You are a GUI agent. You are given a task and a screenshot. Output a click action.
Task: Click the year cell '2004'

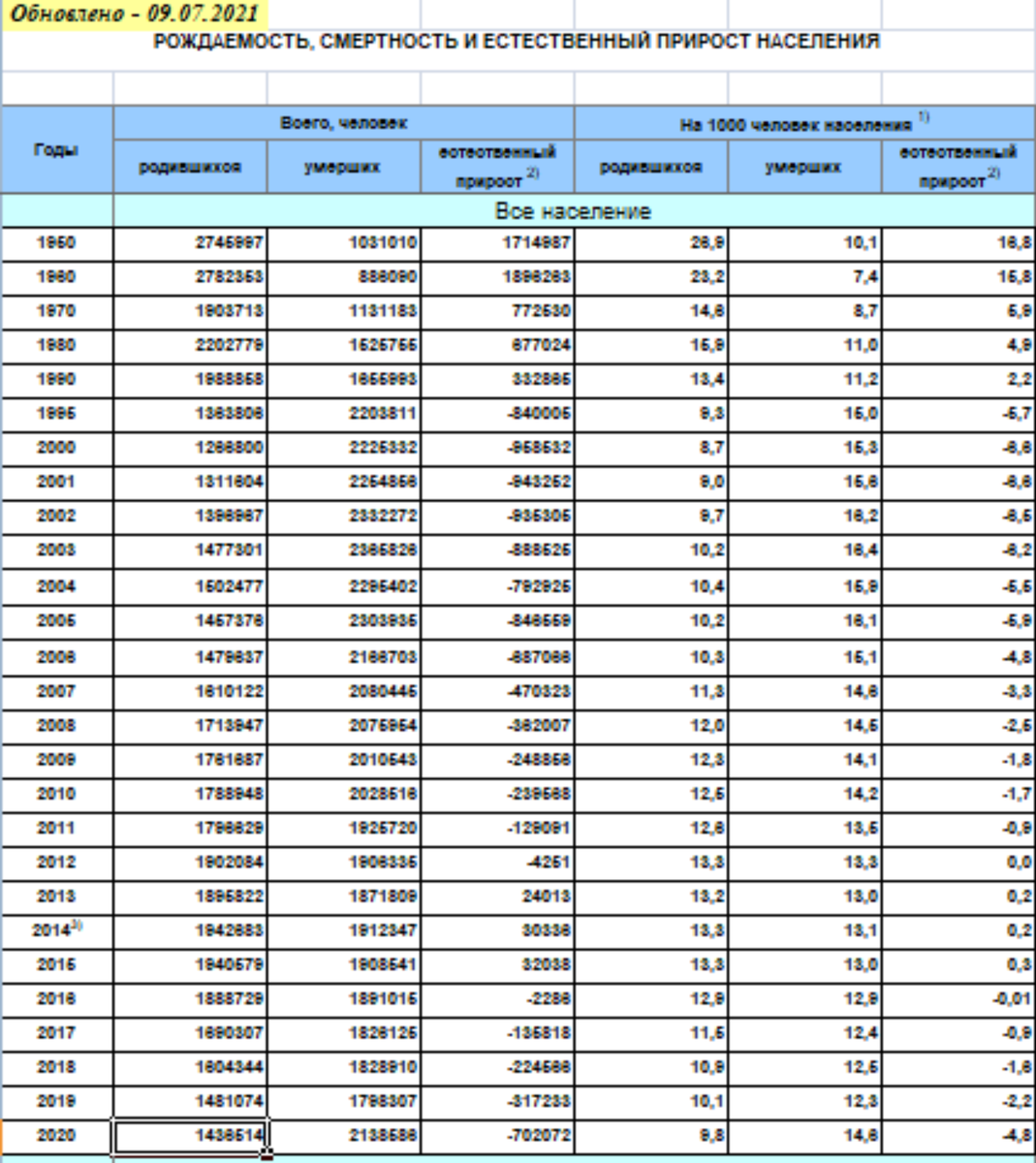tap(56, 586)
